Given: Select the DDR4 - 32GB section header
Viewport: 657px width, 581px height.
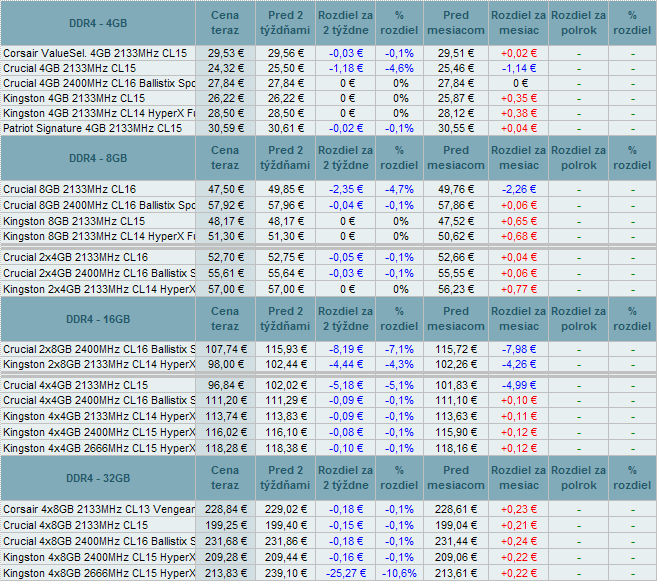Looking at the screenshot, I should pos(98,478).
